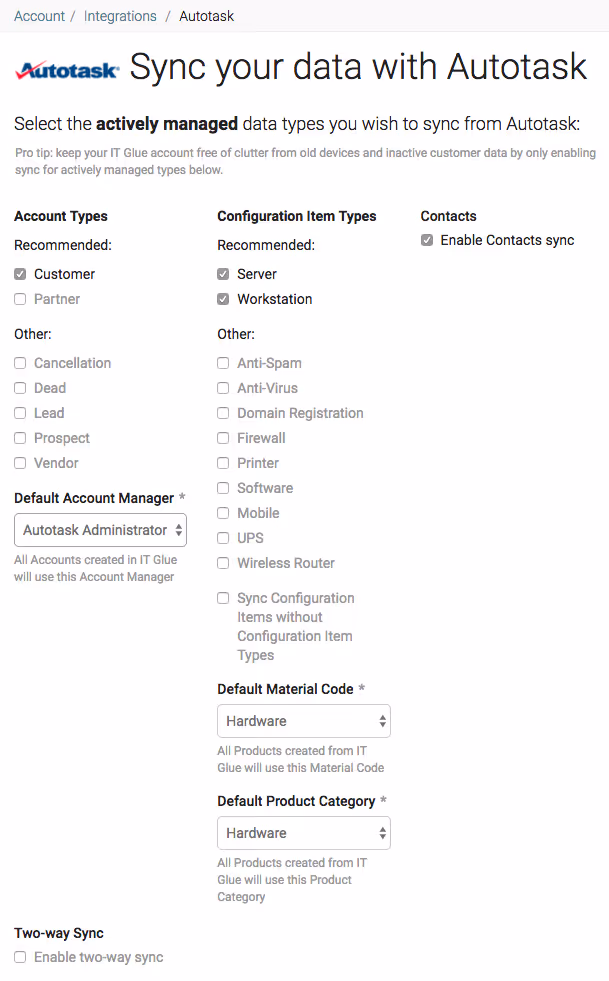Open the Default Material Code dropdown

click(x=303, y=720)
